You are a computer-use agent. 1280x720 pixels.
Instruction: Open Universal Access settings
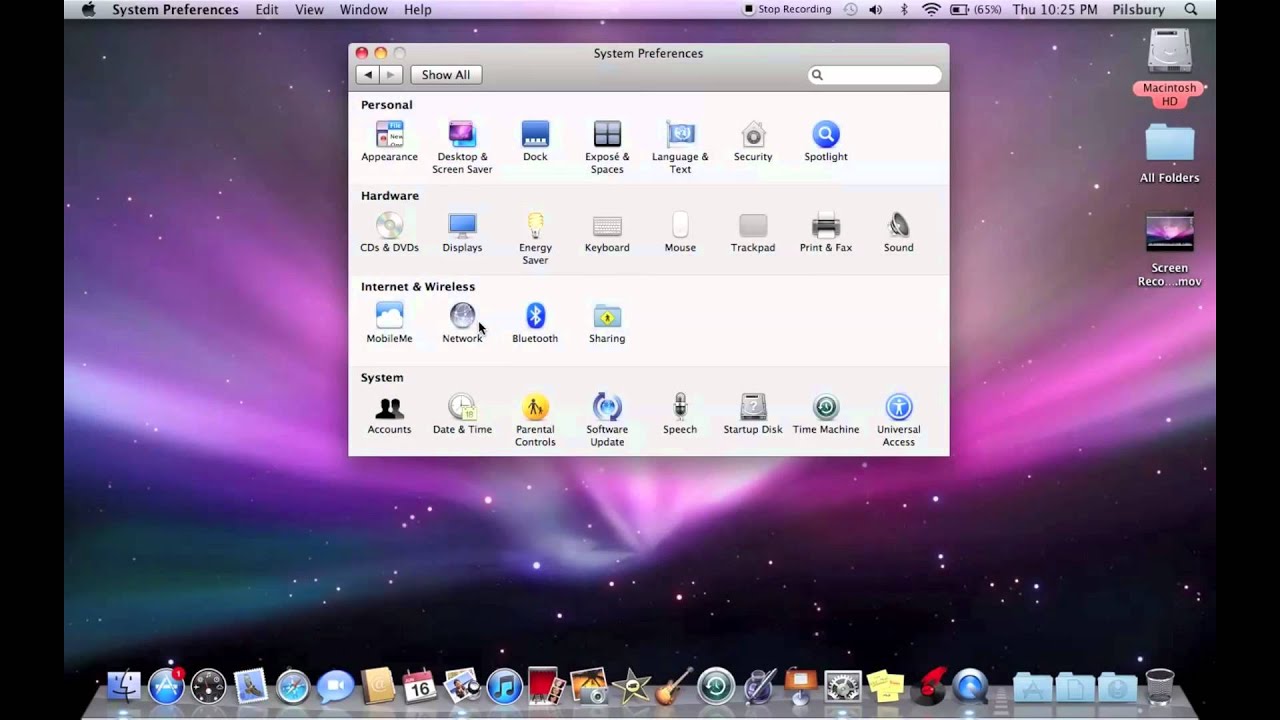click(899, 420)
